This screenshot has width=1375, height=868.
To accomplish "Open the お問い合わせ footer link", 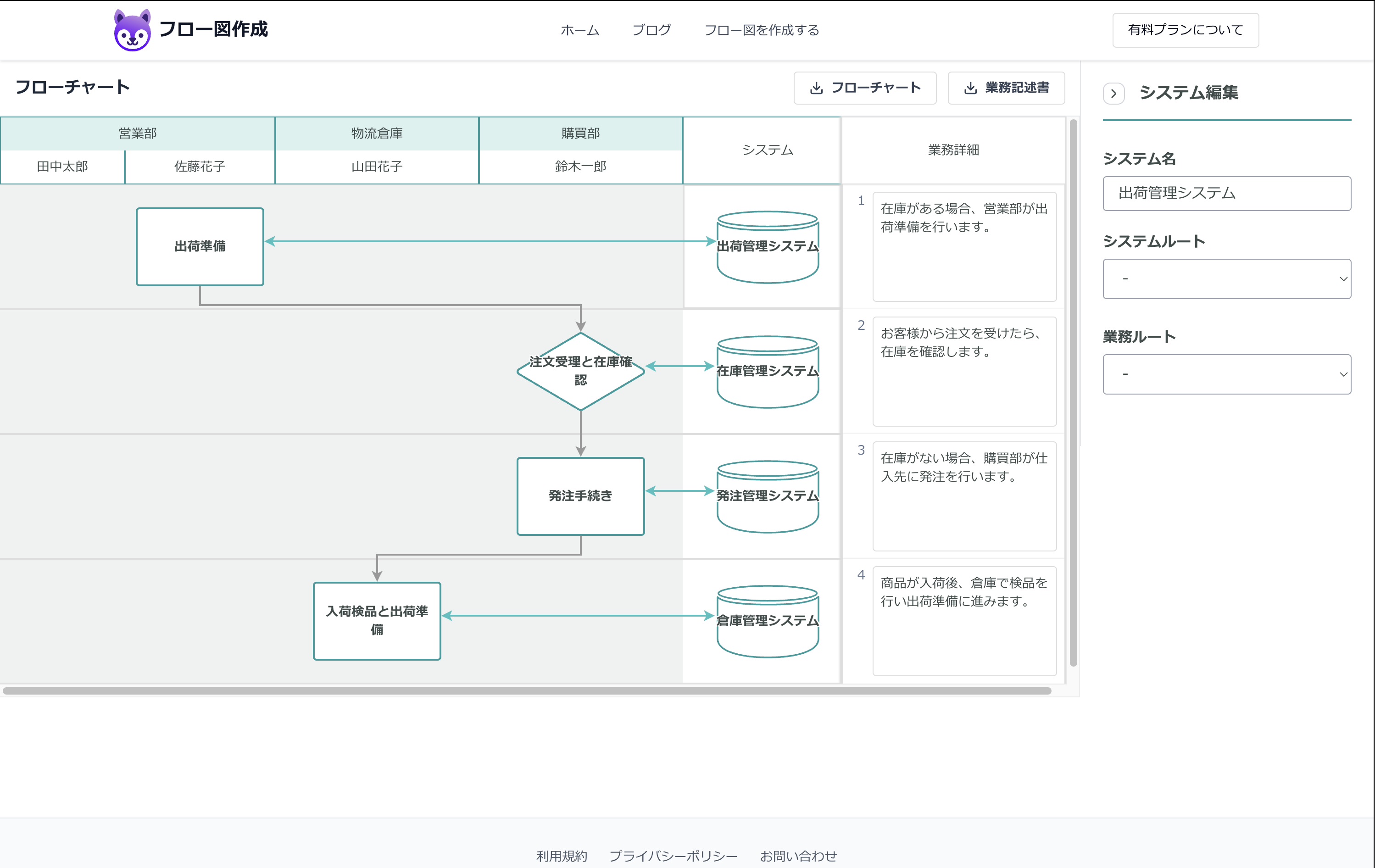I will tap(798, 856).
